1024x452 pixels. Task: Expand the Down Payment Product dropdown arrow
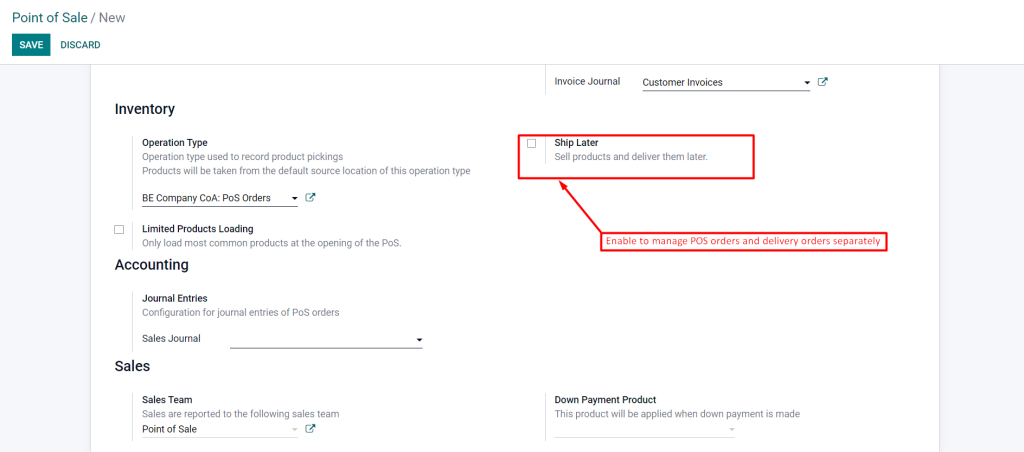(732, 430)
